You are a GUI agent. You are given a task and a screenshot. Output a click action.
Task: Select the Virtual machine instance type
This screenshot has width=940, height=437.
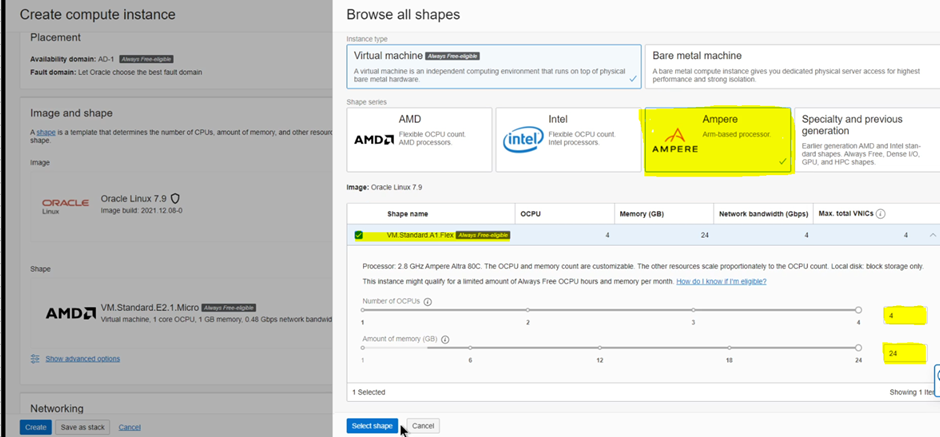[494, 67]
